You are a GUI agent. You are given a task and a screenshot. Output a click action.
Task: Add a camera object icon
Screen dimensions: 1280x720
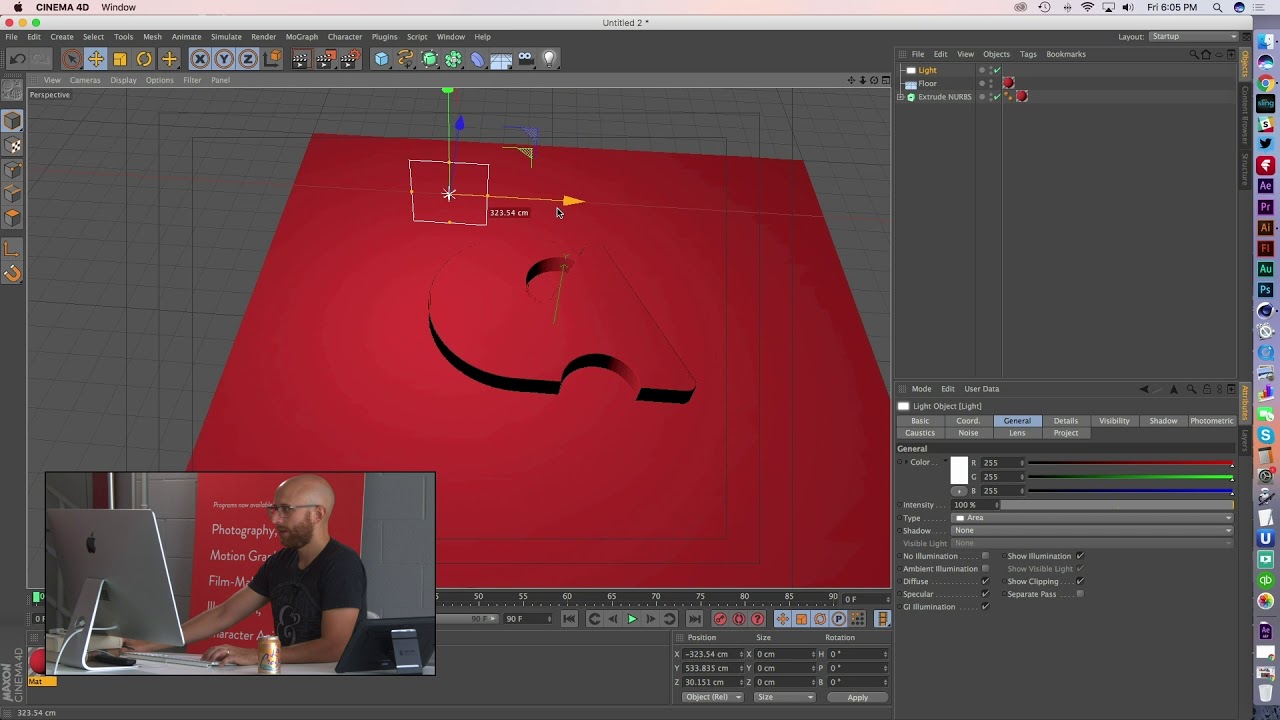click(525, 59)
